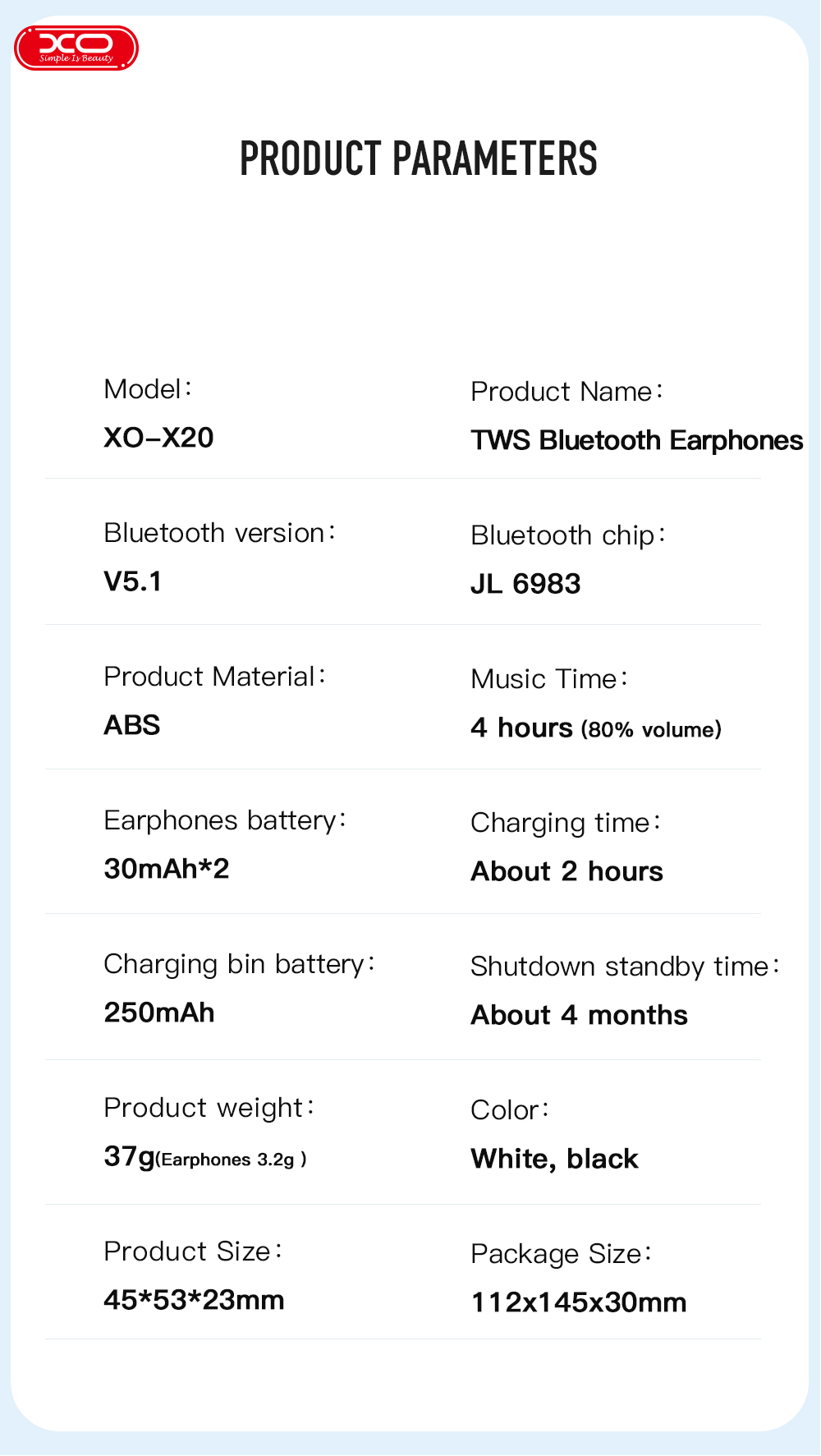The width and height of the screenshot is (821, 1456).
Task: Click the JL 6983 chip value
Action: [x=525, y=584]
